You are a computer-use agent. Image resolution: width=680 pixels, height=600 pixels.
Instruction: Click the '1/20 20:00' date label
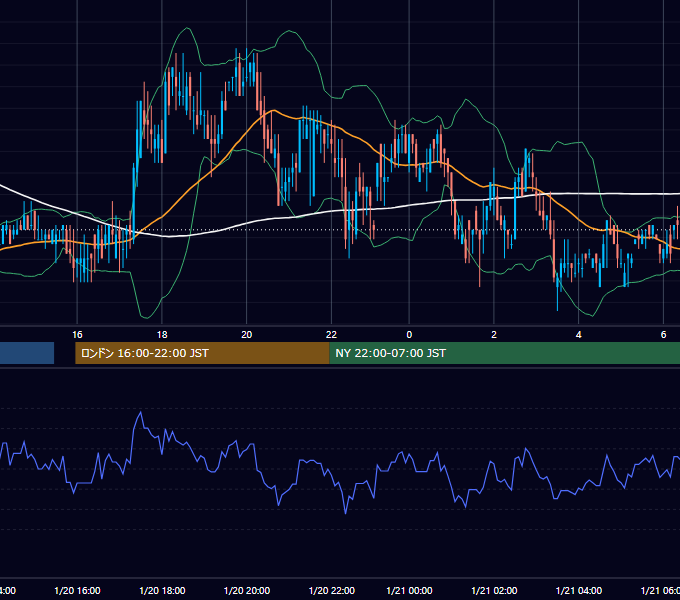[x=247, y=591]
